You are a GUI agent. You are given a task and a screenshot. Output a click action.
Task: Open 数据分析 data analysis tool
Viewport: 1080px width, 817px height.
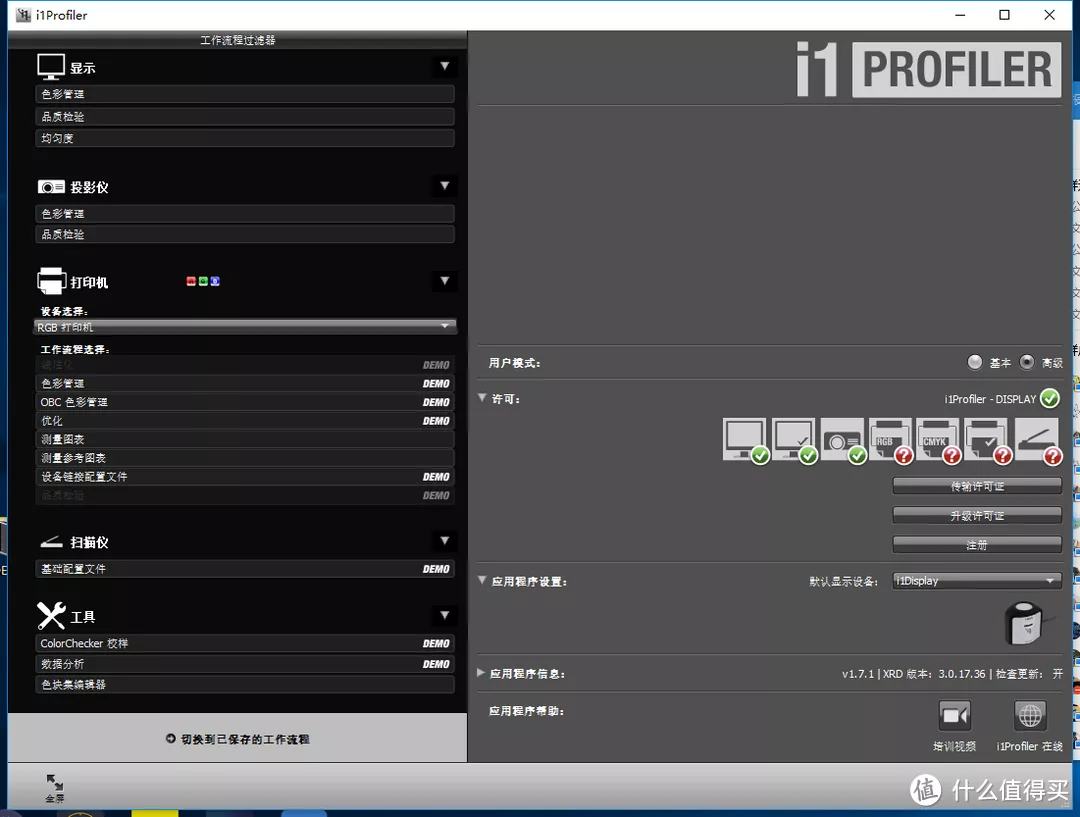[x=245, y=664]
